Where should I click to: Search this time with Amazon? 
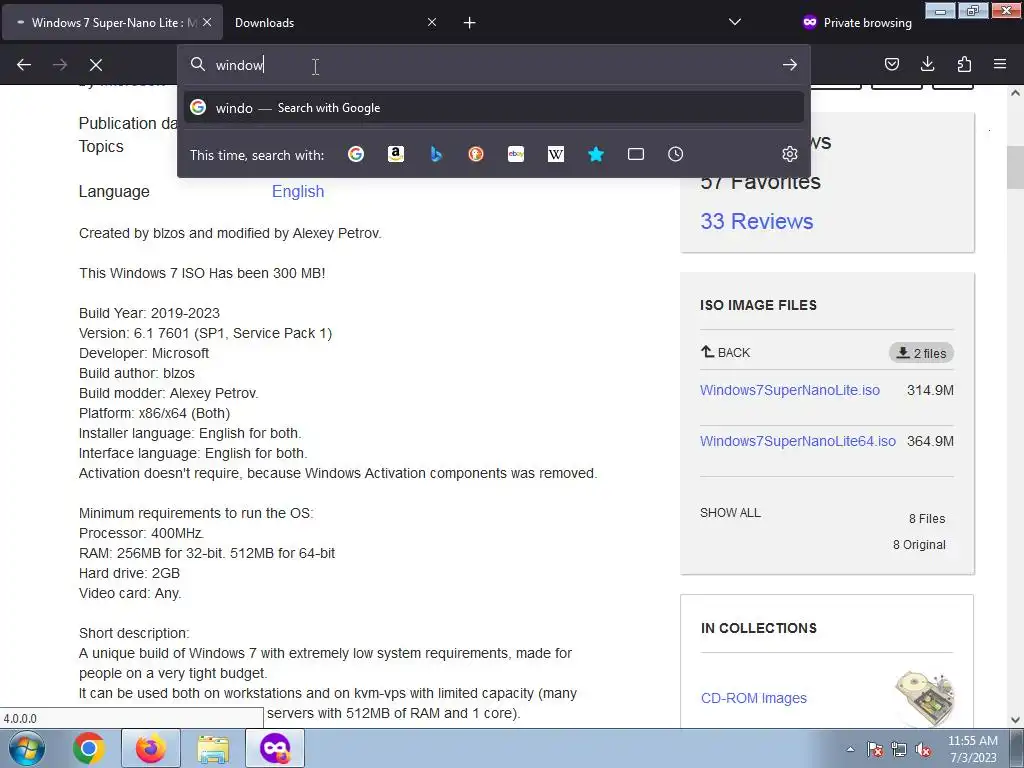(396, 154)
